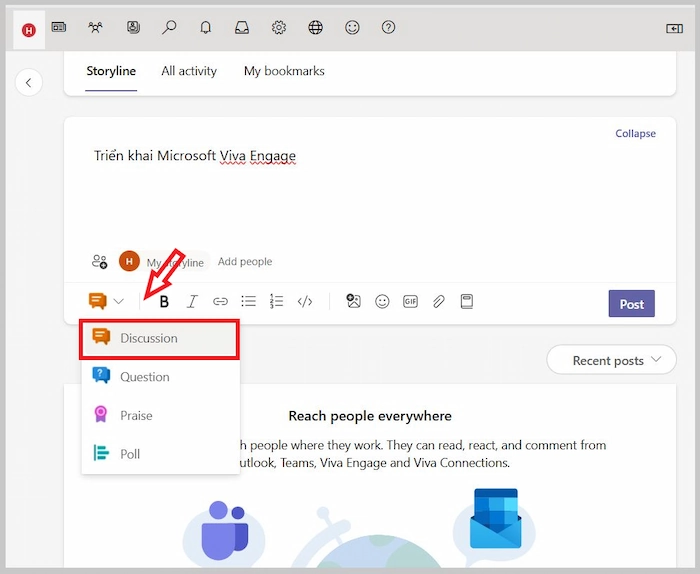Click the Collapse link in the composer
The image size is (700, 574).
pos(635,133)
